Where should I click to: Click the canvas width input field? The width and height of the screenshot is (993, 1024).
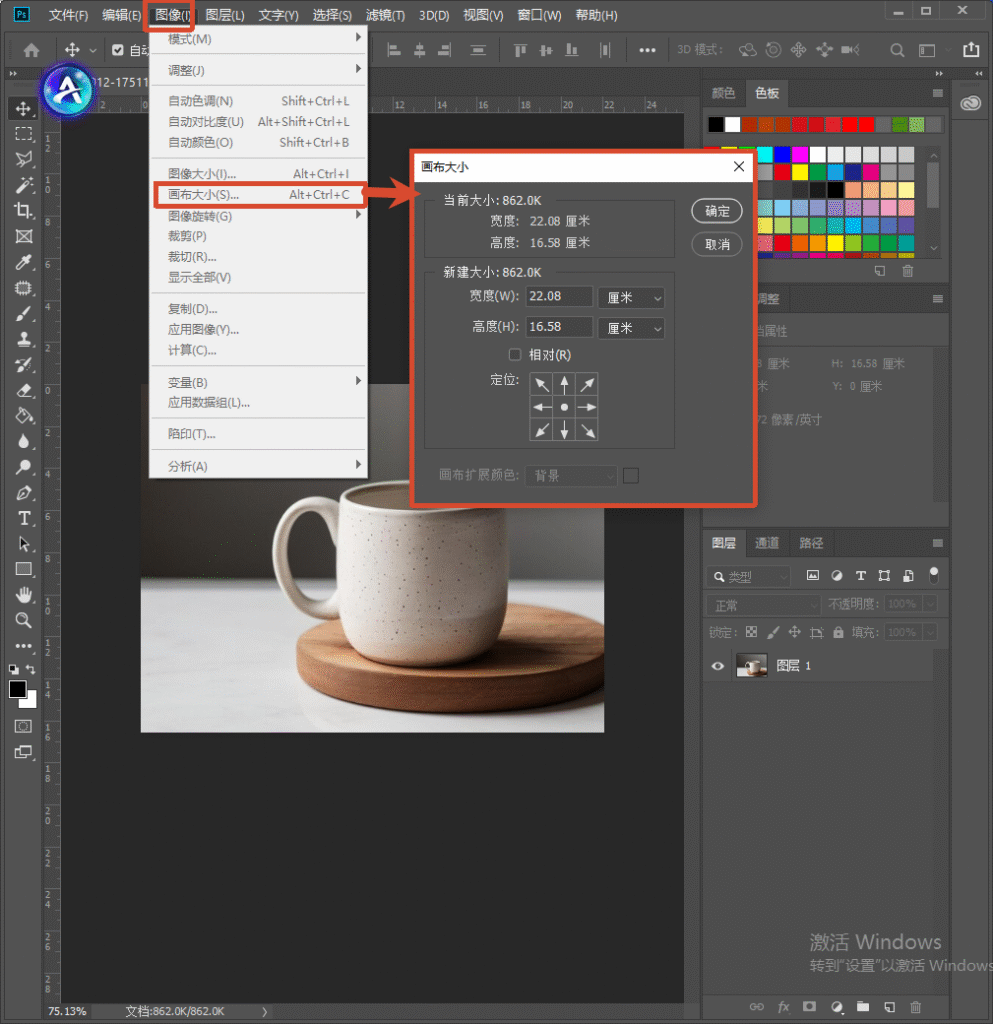coord(559,296)
